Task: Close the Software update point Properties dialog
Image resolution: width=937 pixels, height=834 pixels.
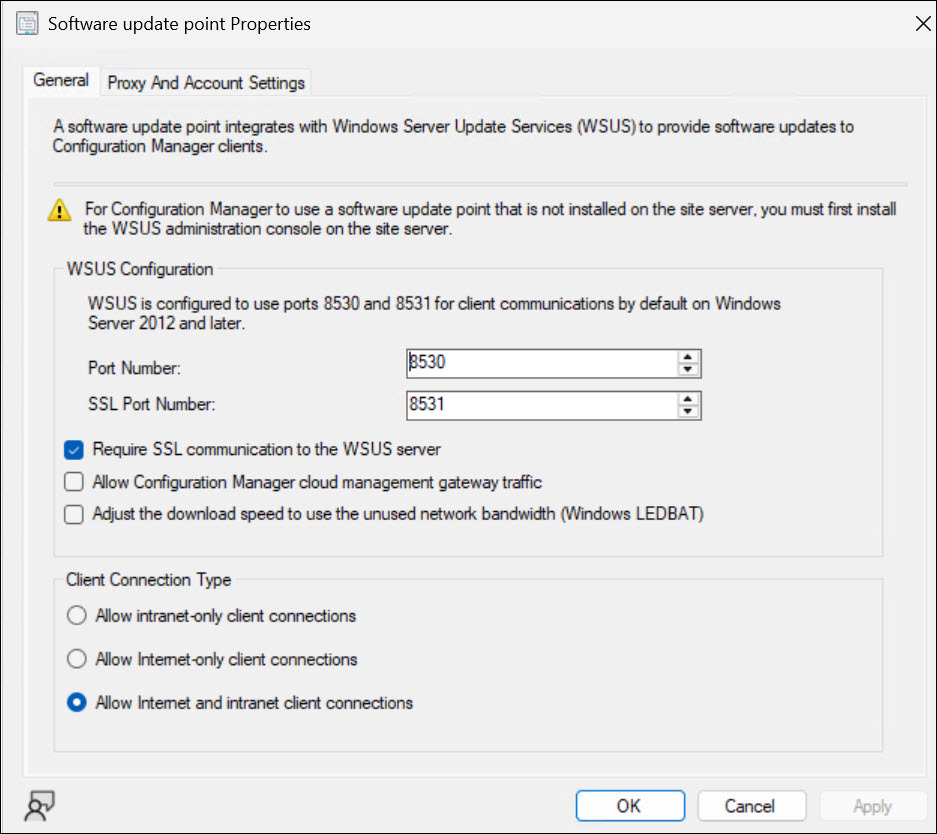Action: [922, 25]
